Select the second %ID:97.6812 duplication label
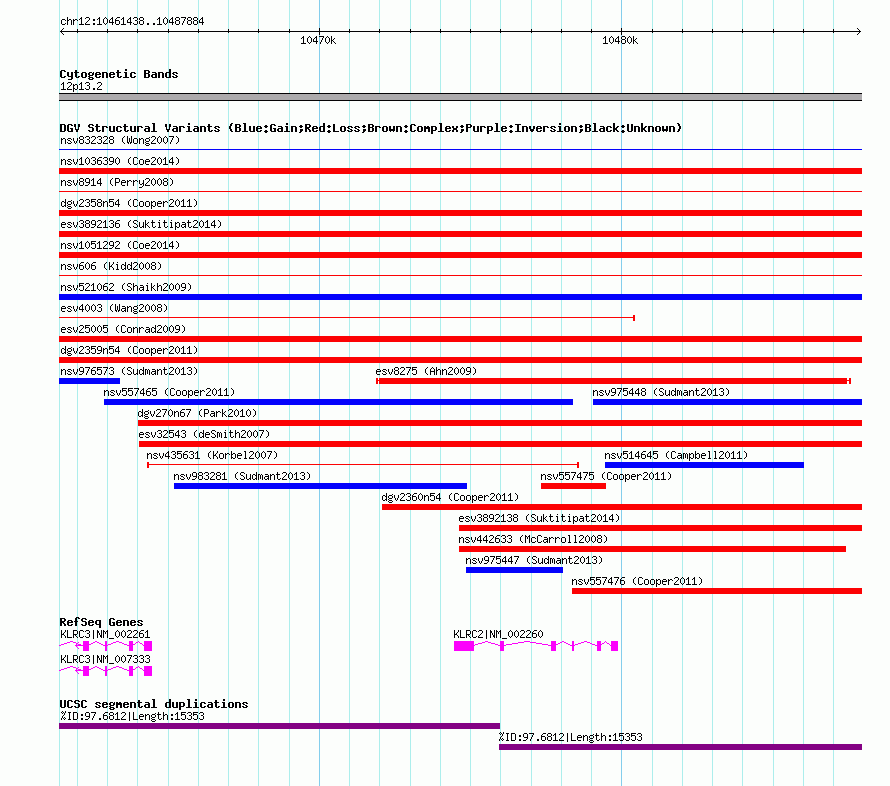This screenshot has width=890, height=786. click(x=570, y=737)
